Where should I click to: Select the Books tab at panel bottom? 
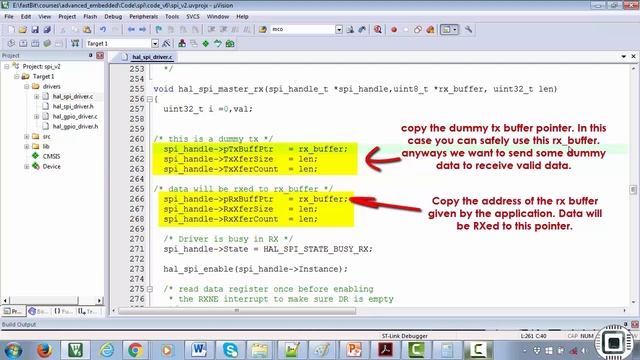[38, 311]
